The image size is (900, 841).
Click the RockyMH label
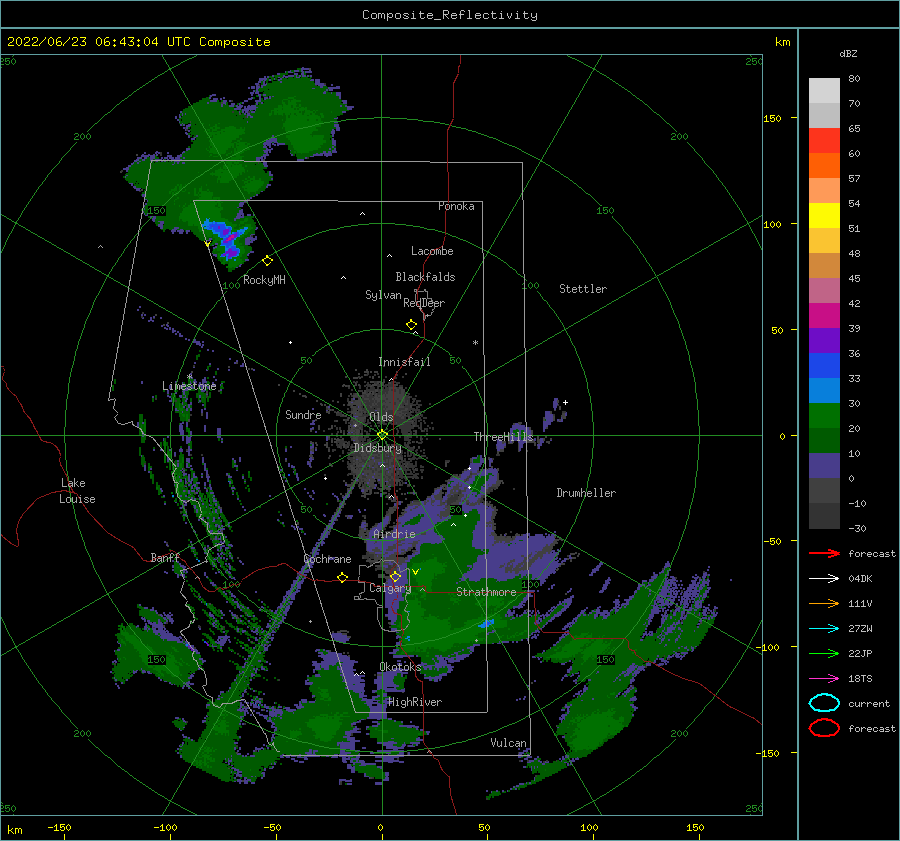tap(264, 280)
